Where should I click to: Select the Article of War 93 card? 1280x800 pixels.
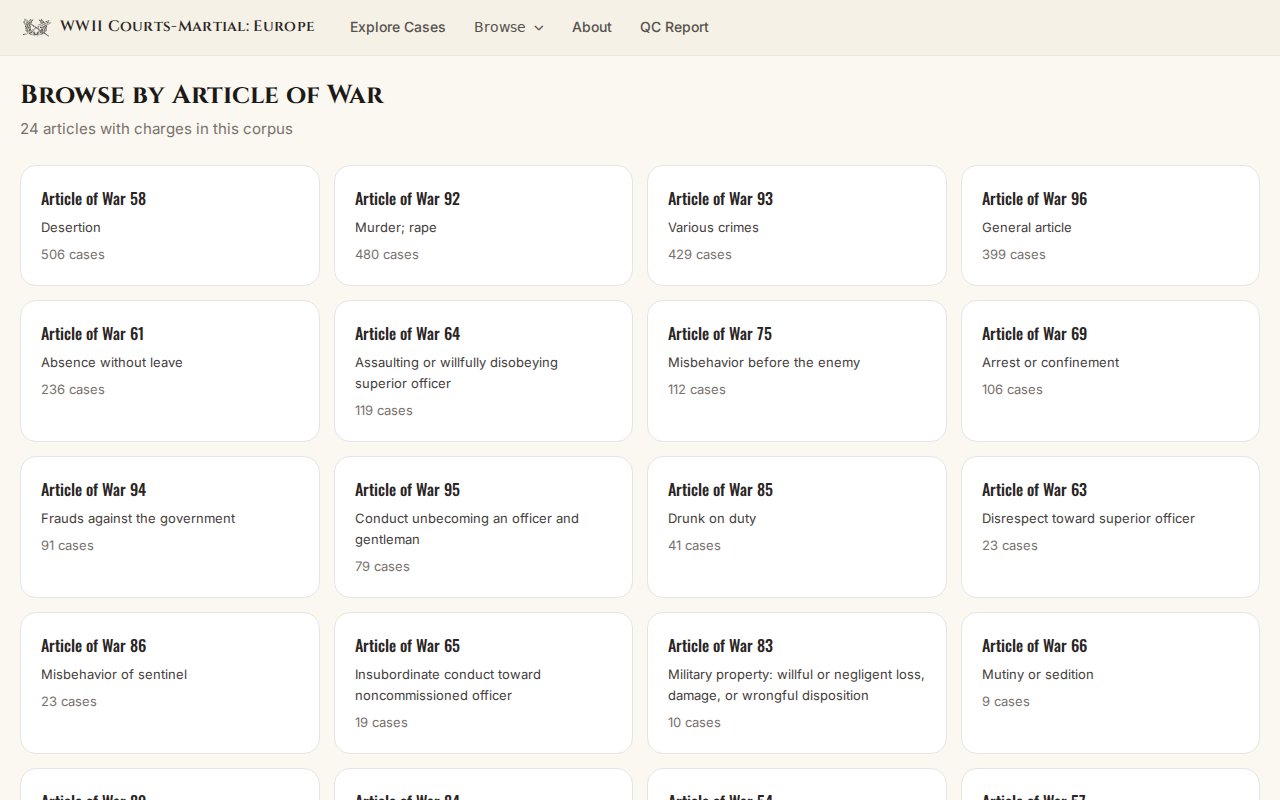click(797, 225)
